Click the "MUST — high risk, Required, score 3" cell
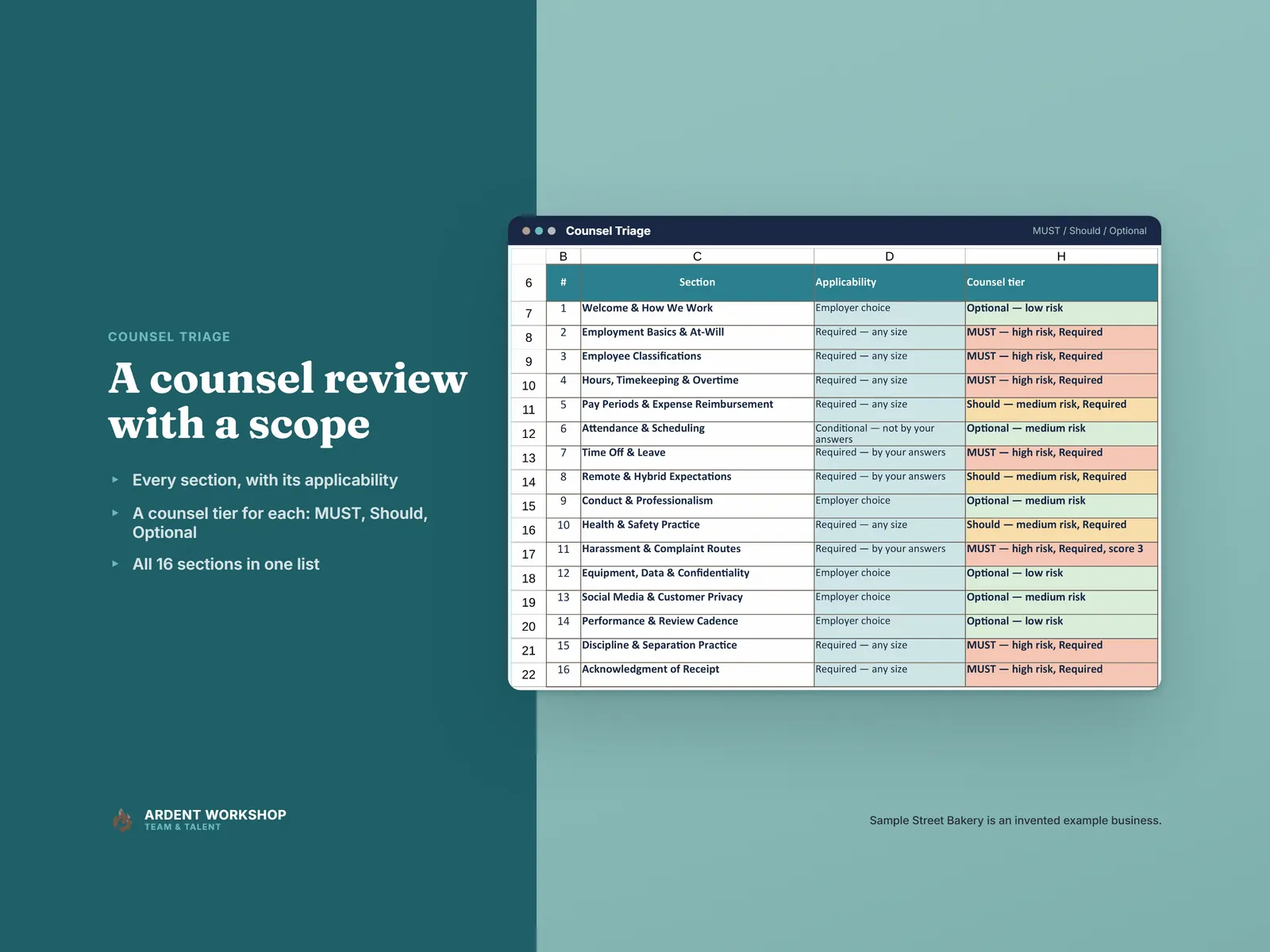The height and width of the screenshot is (952, 1270). click(x=1061, y=554)
